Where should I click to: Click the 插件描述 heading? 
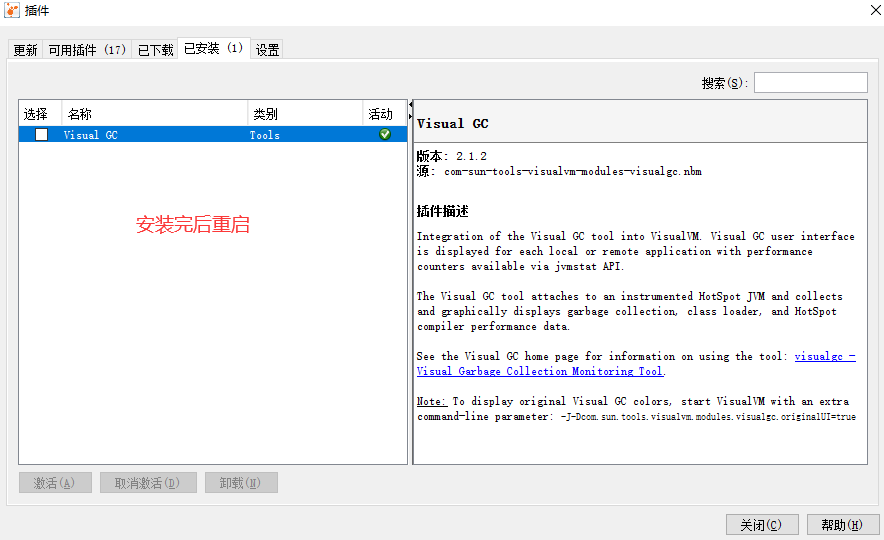pos(443,211)
